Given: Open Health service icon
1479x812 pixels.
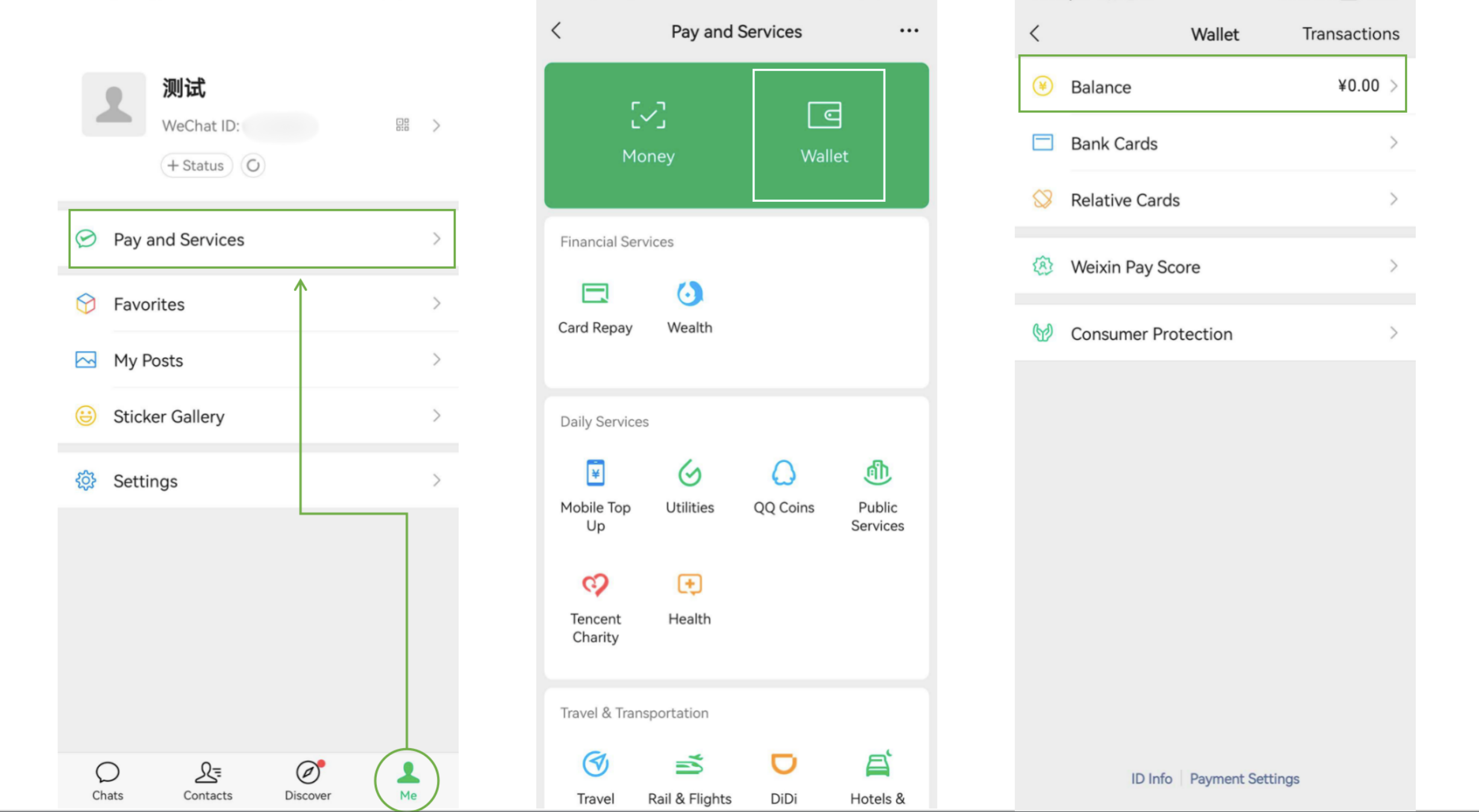Looking at the screenshot, I should 689,584.
